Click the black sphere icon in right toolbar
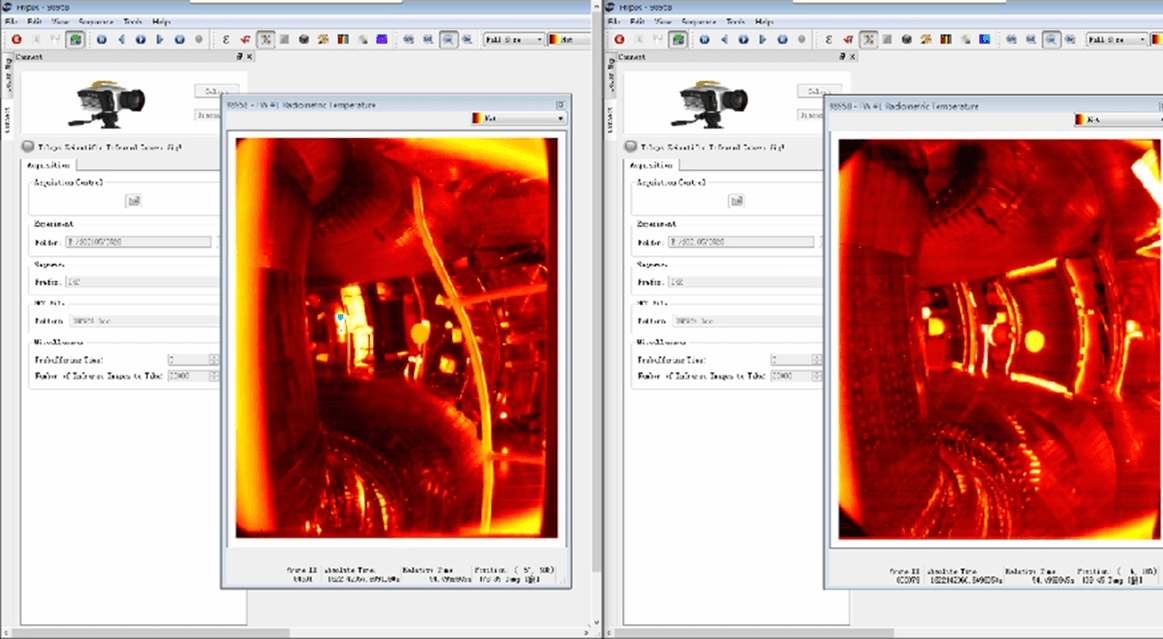1163x639 pixels. [906, 40]
